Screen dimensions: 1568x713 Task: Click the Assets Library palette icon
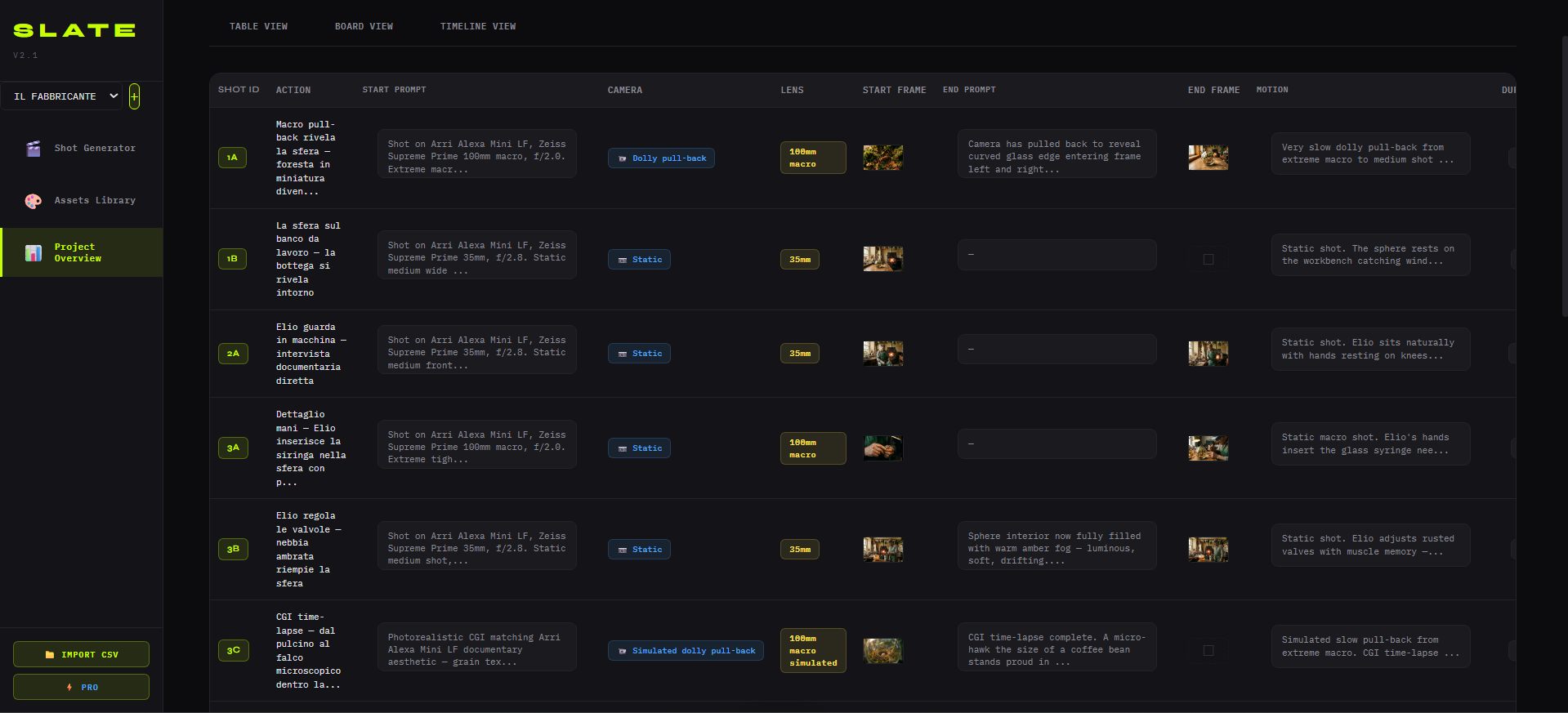tap(34, 201)
